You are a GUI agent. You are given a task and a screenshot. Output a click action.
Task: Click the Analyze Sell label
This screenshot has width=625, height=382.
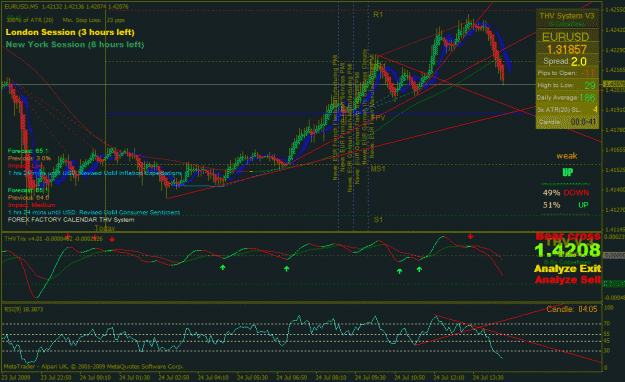point(568,280)
